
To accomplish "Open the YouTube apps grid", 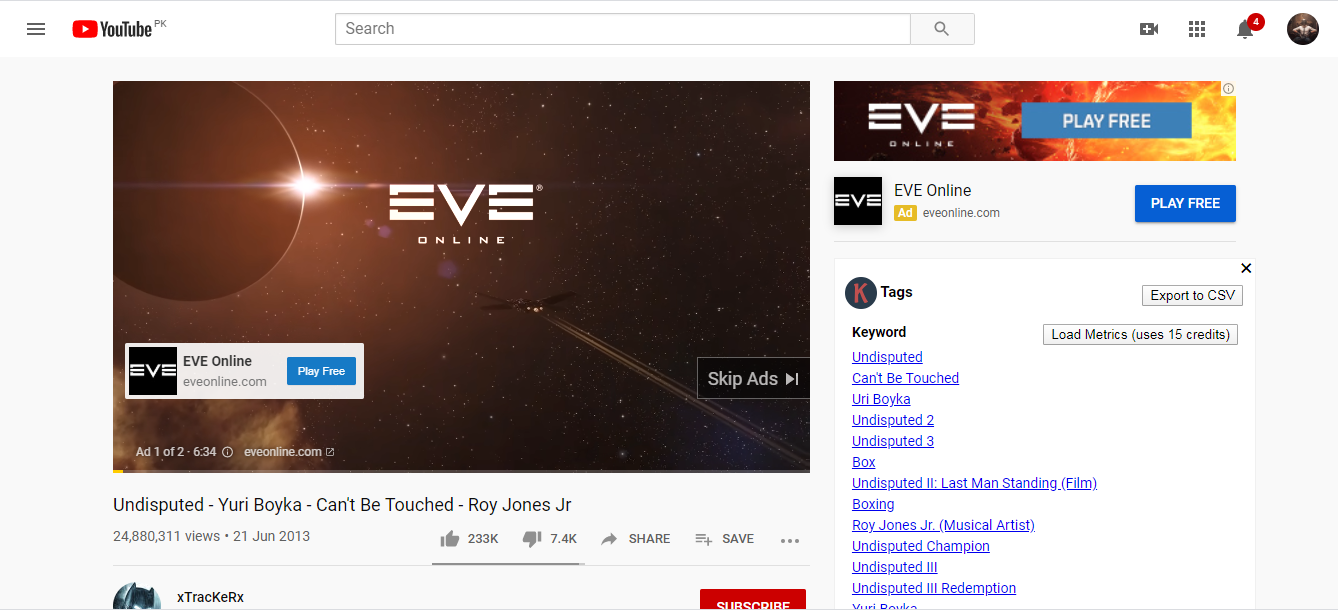I will click(1196, 29).
